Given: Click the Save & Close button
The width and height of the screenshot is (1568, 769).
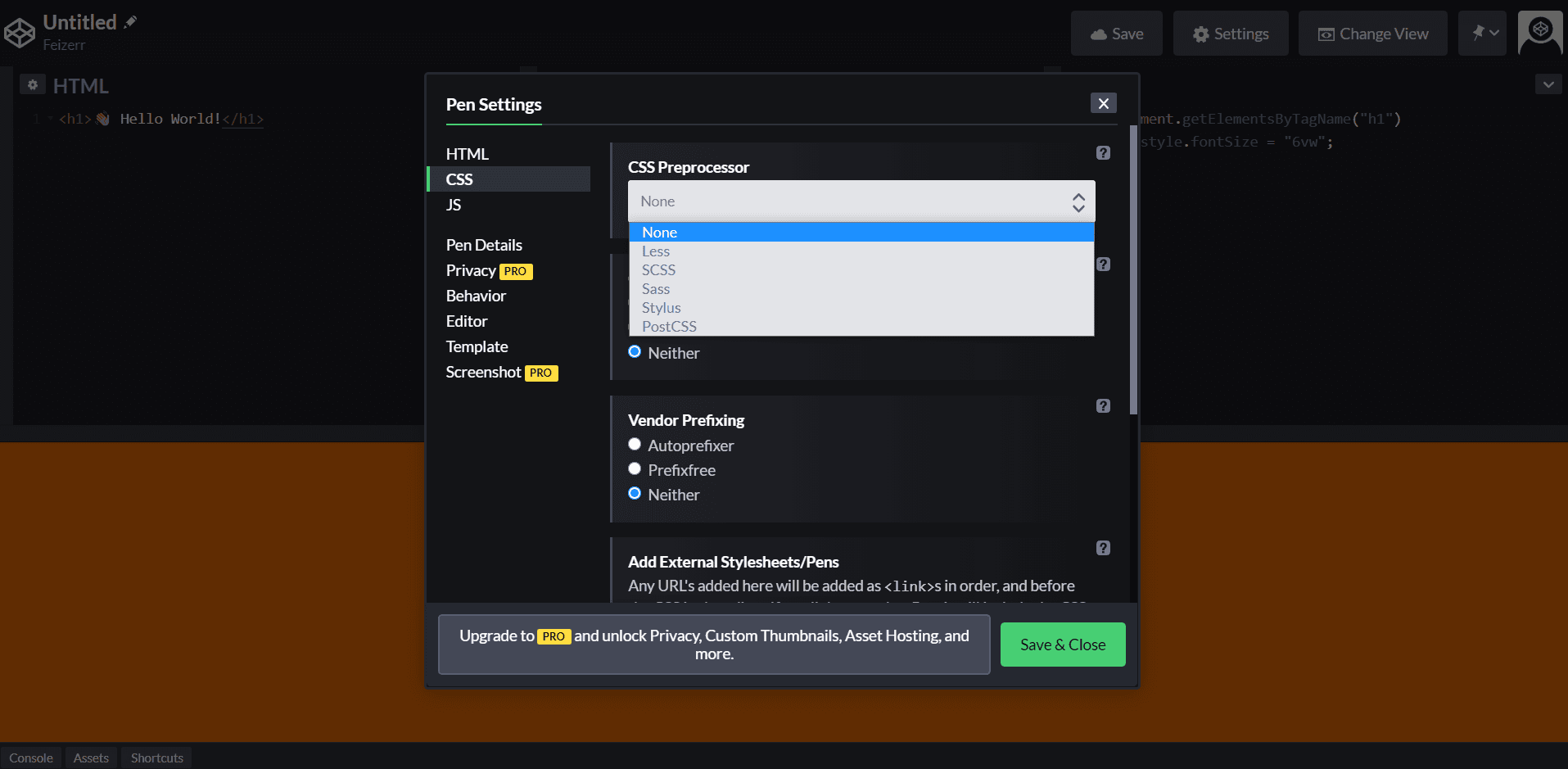Looking at the screenshot, I should point(1062,645).
